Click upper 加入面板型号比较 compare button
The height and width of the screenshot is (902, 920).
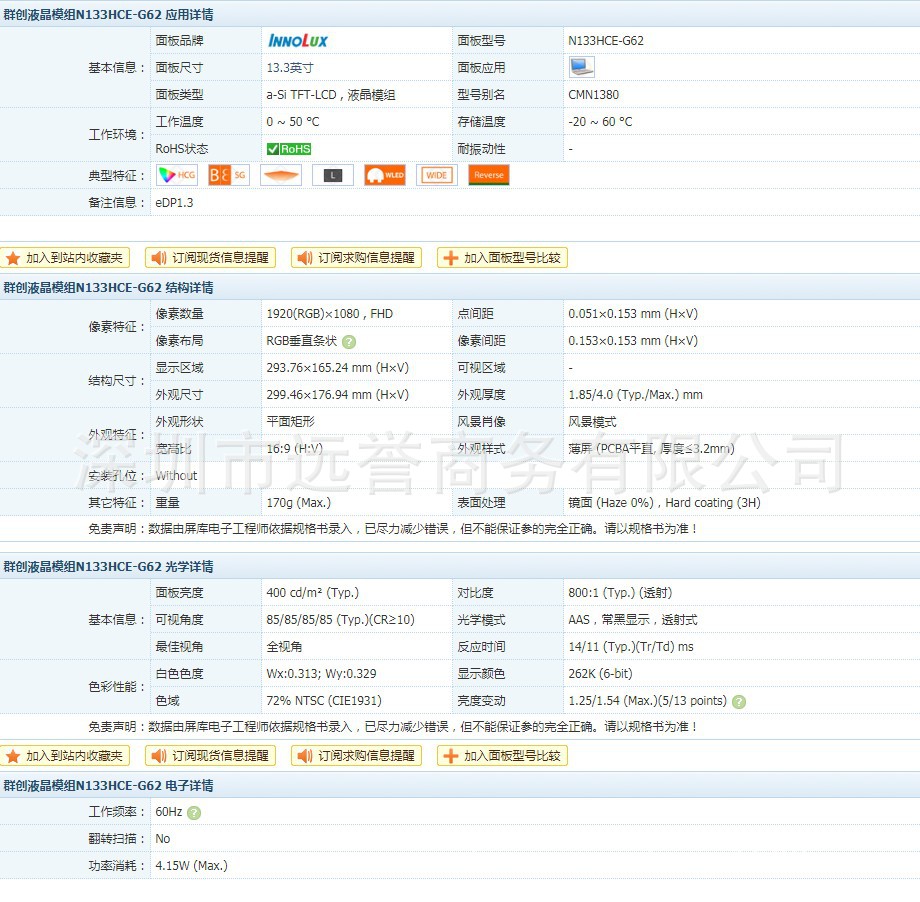click(502, 258)
